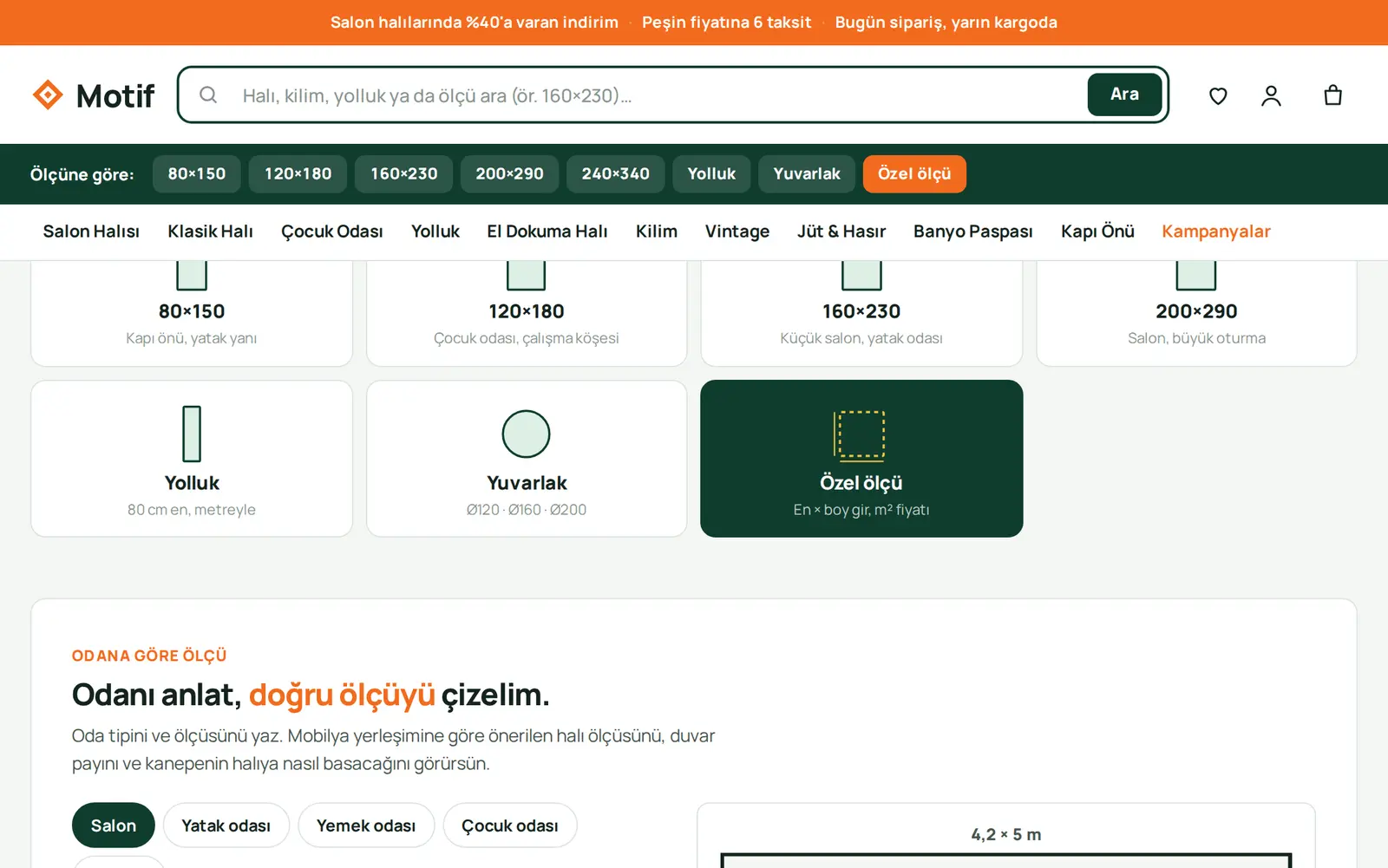Viewport: 1388px width, 868px height.
Task: Open Banyo Paspası category
Action: coord(973,232)
